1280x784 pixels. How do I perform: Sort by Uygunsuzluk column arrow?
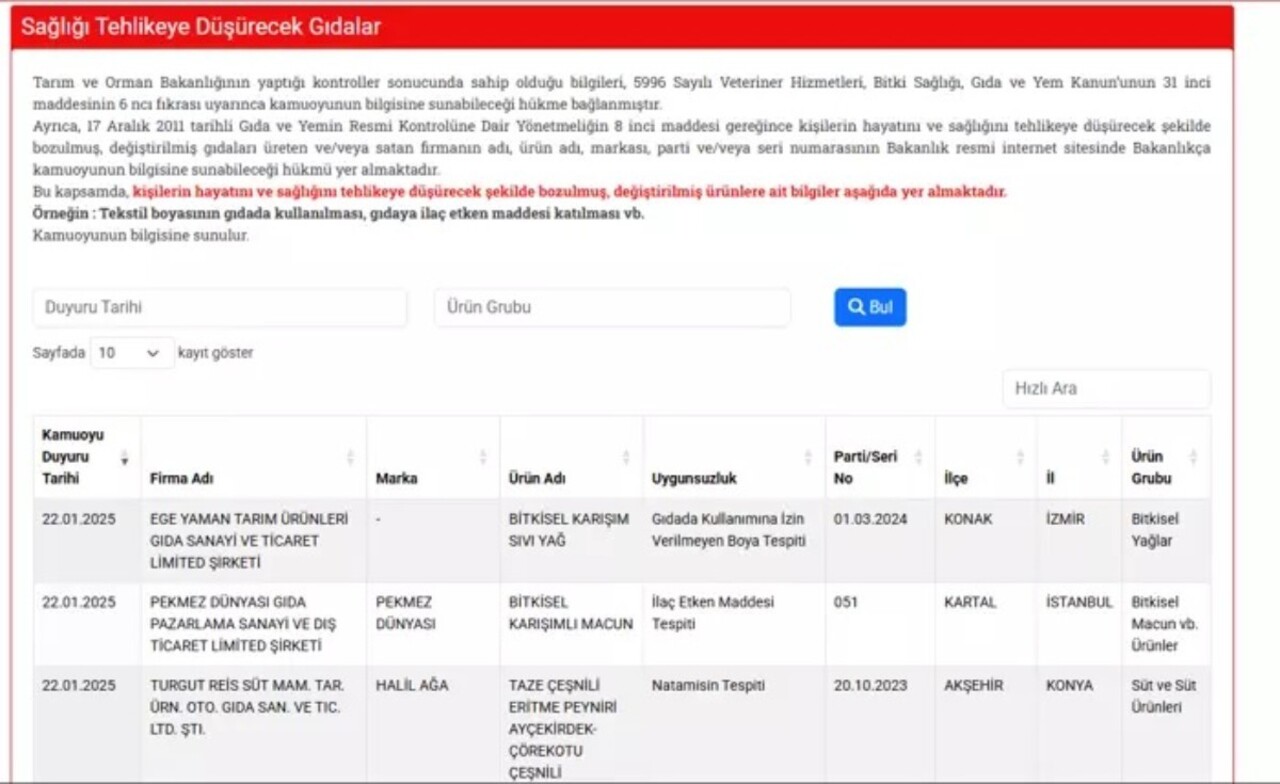pyautogui.click(x=808, y=458)
